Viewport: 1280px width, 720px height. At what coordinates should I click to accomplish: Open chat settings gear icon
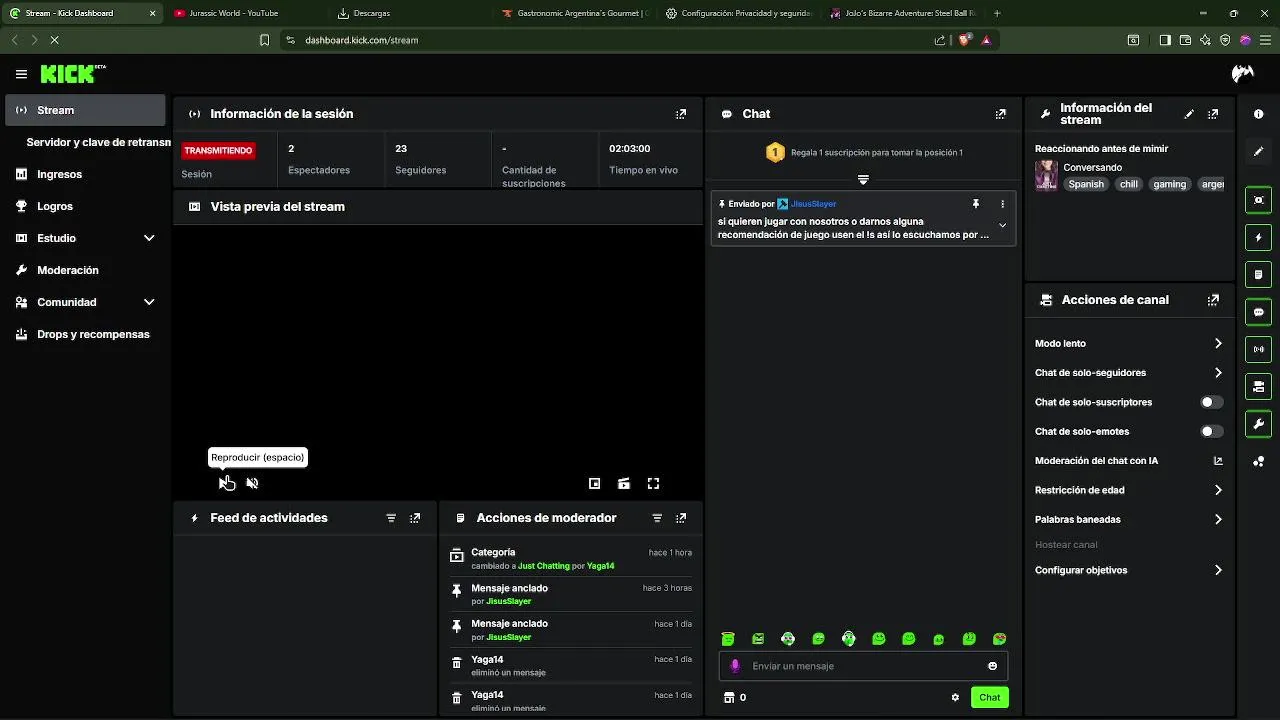(955, 698)
